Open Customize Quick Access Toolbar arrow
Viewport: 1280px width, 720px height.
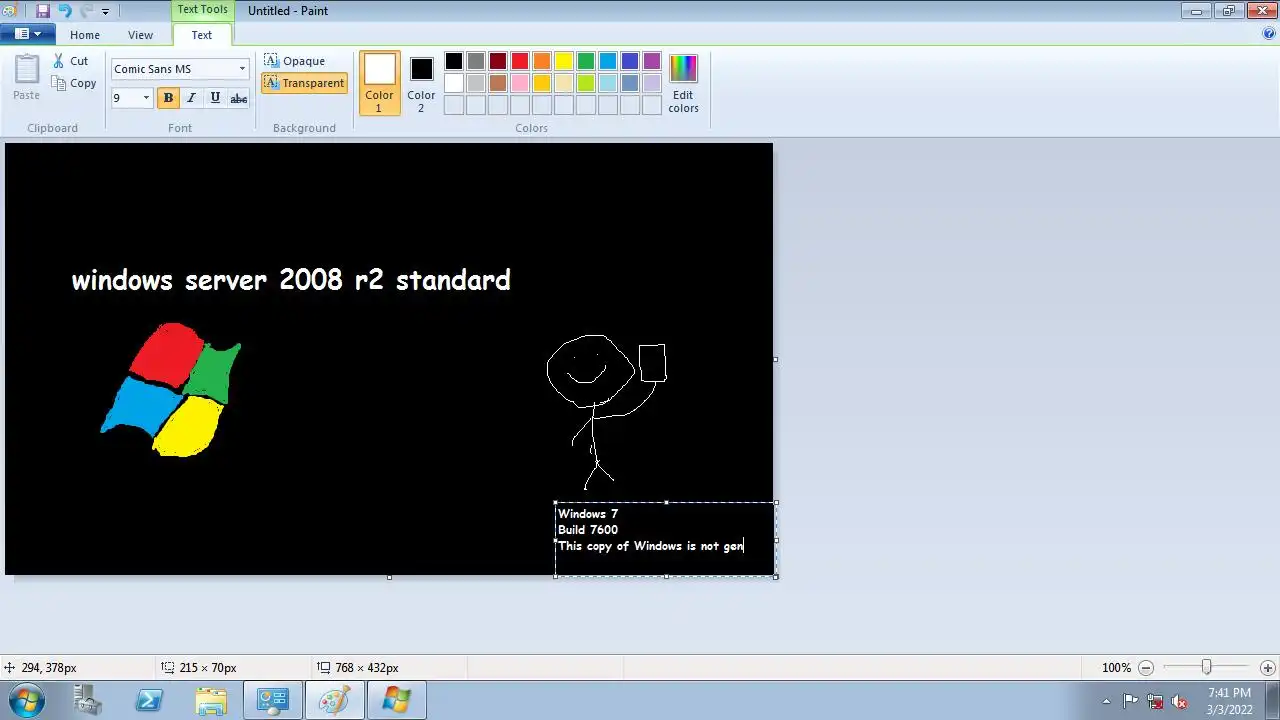point(105,12)
